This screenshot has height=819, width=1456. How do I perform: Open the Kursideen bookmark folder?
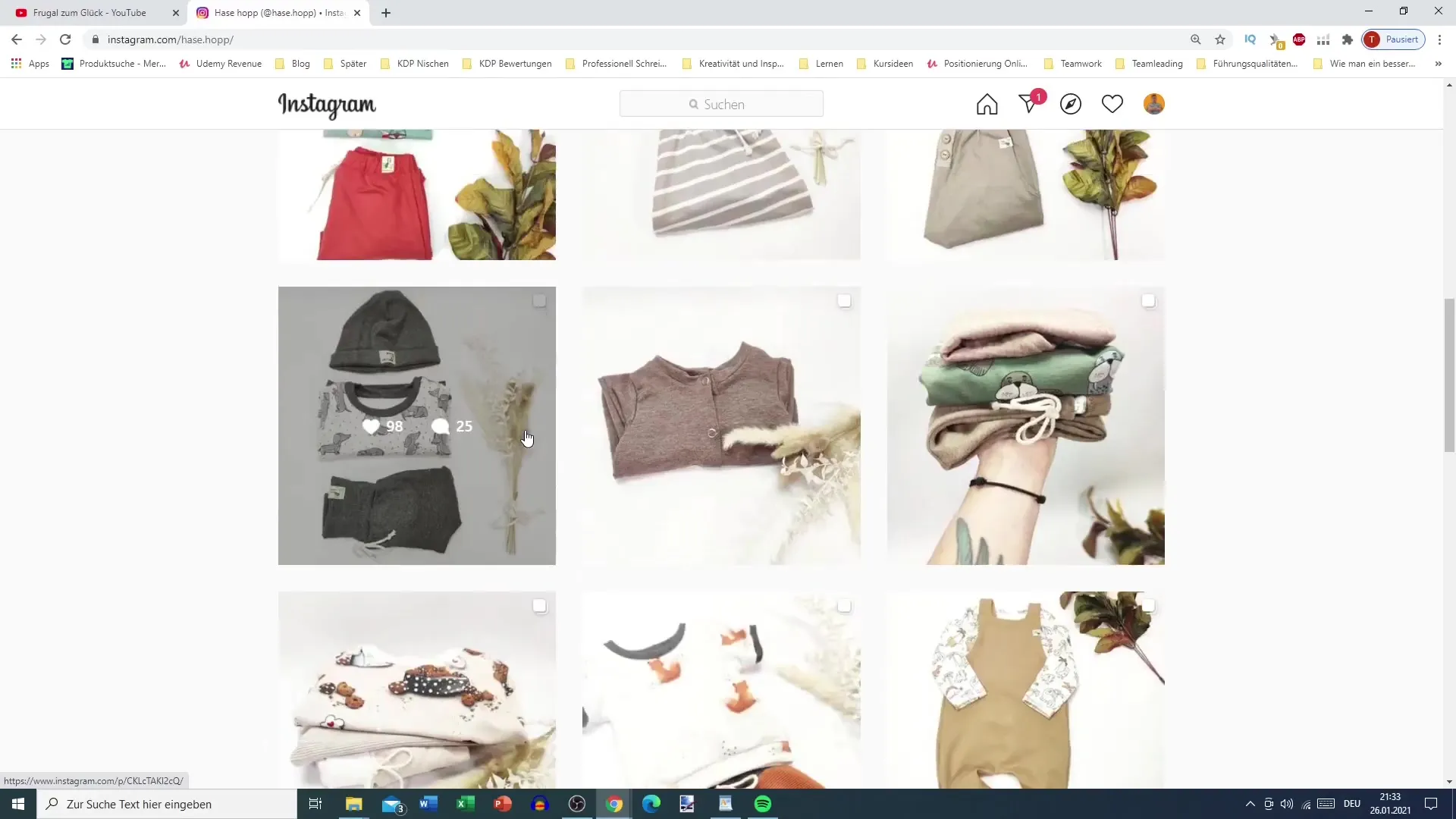(885, 64)
